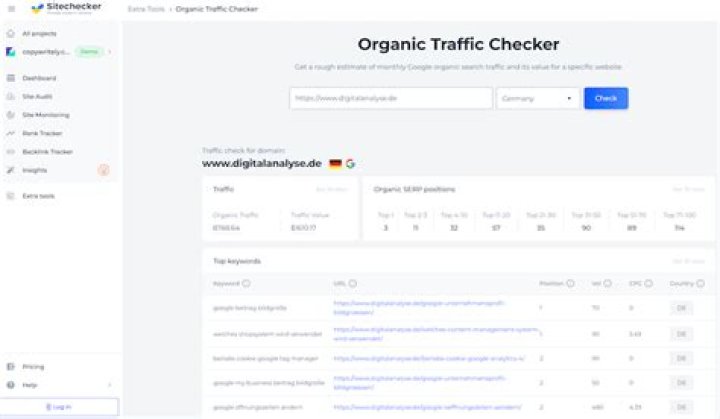Click the Top 31-50 positions value 90

586,228
